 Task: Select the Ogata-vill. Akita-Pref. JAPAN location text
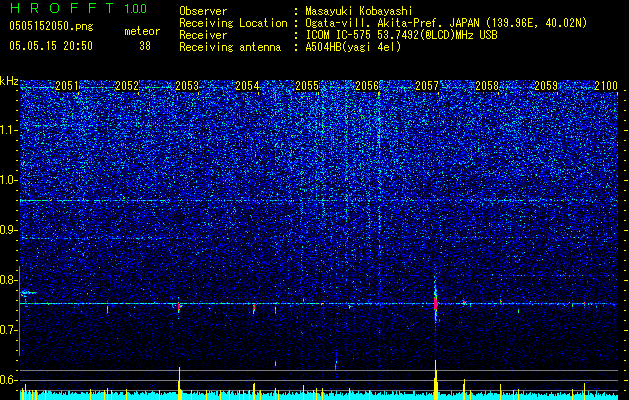click(x=446, y=23)
